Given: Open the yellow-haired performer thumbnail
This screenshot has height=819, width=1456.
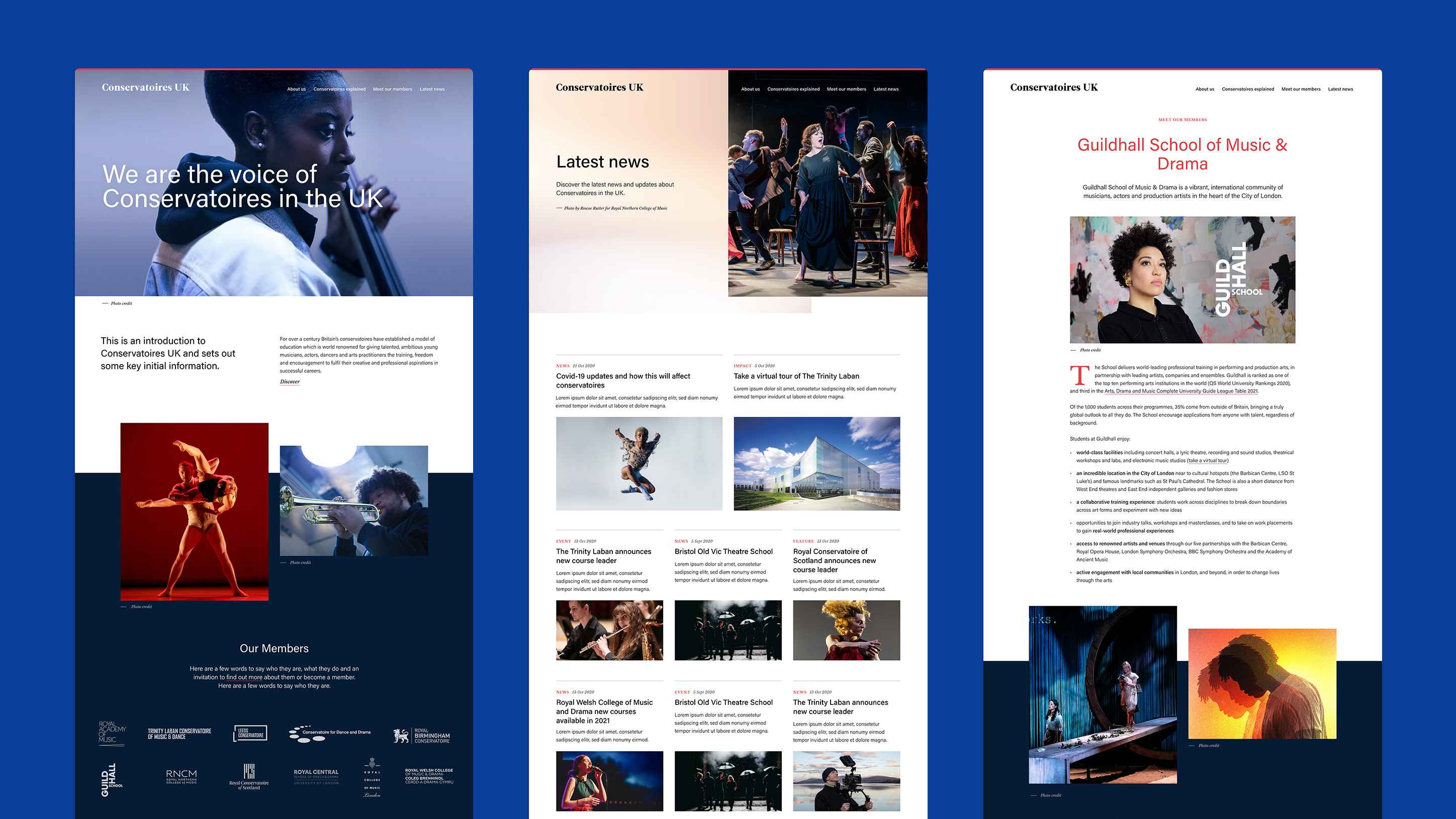Looking at the screenshot, I should 846,630.
